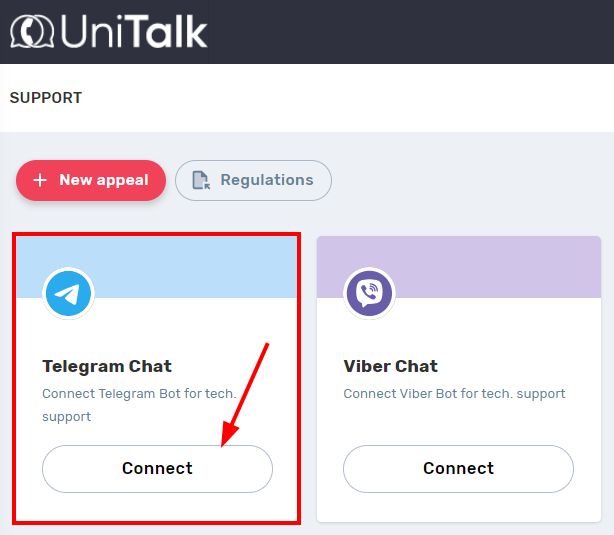Click the Telegram paper plane icon
This screenshot has width=614, height=535.
pos(68,294)
